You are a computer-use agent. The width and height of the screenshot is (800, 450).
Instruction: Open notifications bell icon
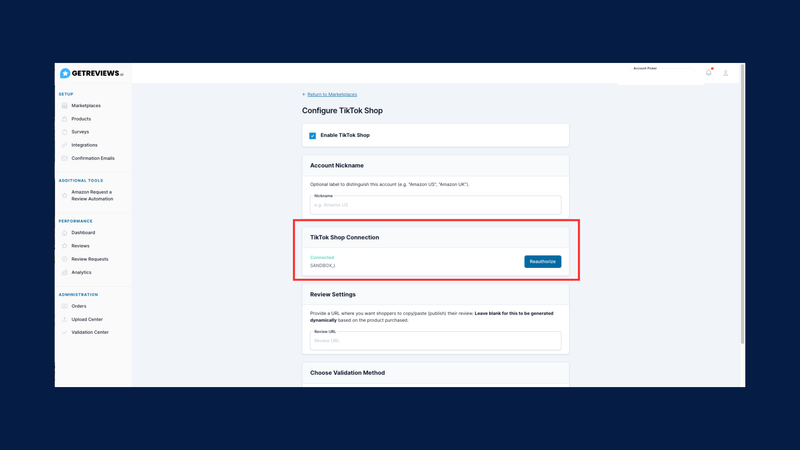709,72
